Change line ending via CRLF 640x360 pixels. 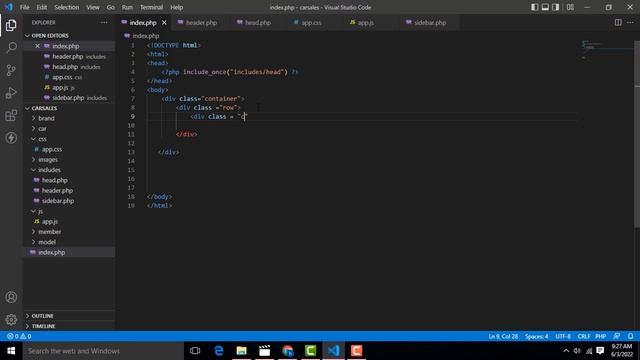[x=584, y=336]
